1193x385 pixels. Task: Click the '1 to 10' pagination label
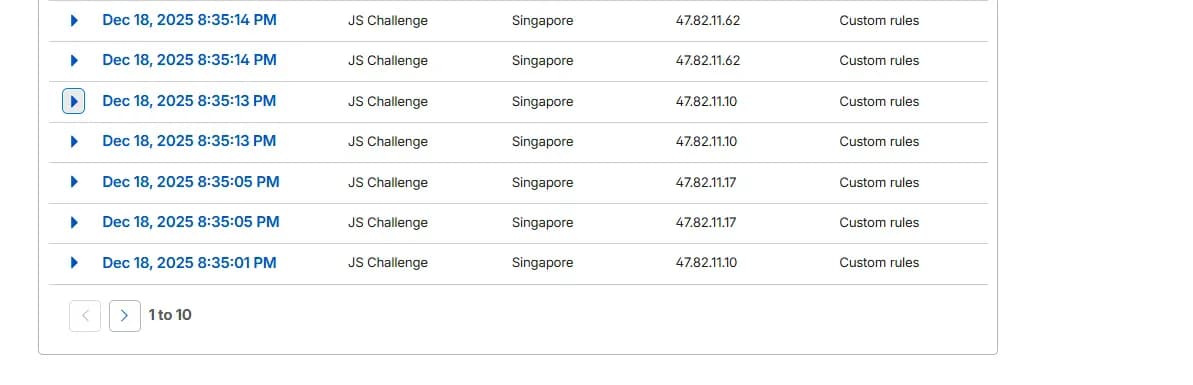pos(170,315)
